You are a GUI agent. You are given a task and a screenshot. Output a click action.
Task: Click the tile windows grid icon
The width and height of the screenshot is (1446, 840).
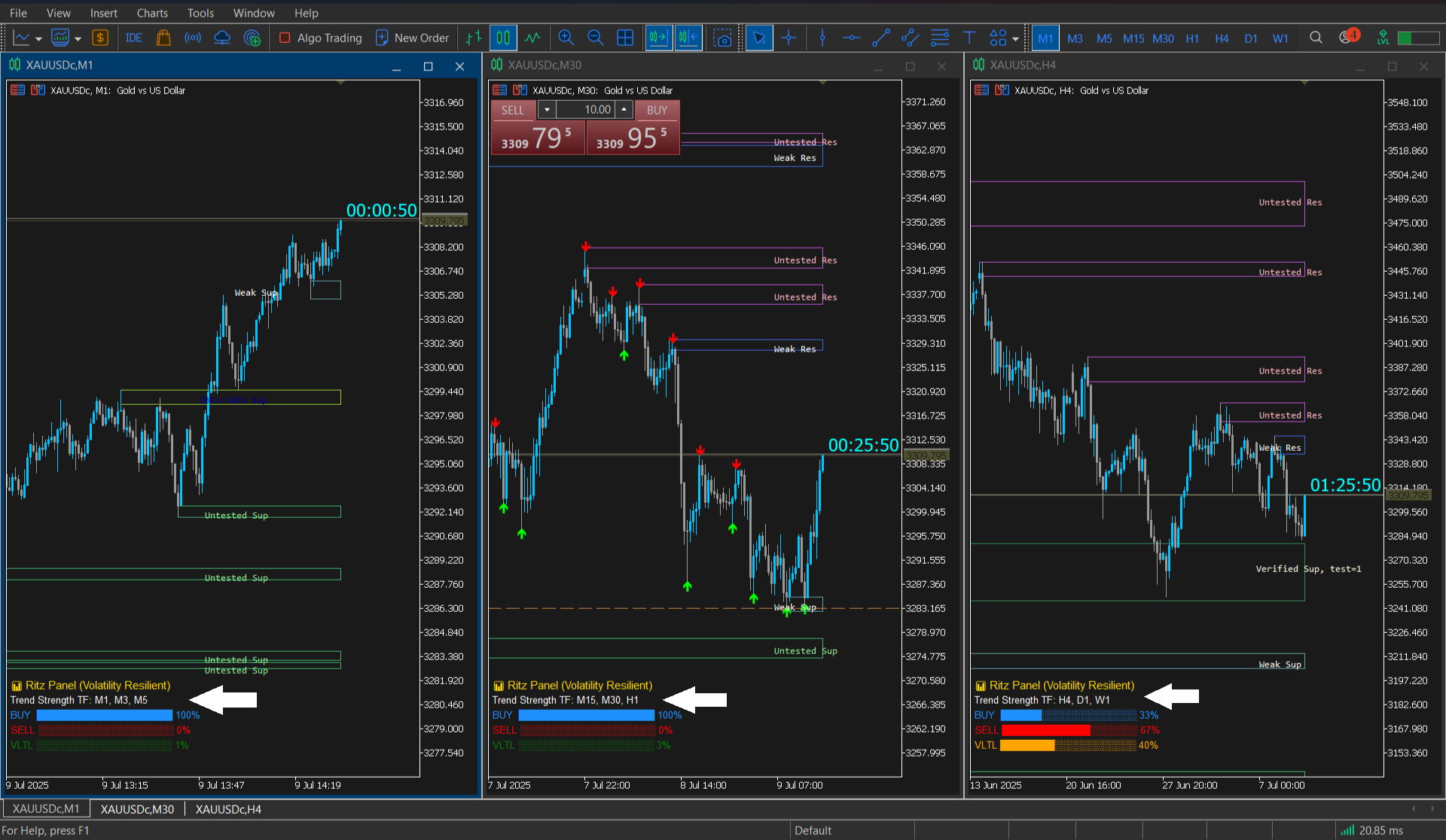[624, 38]
